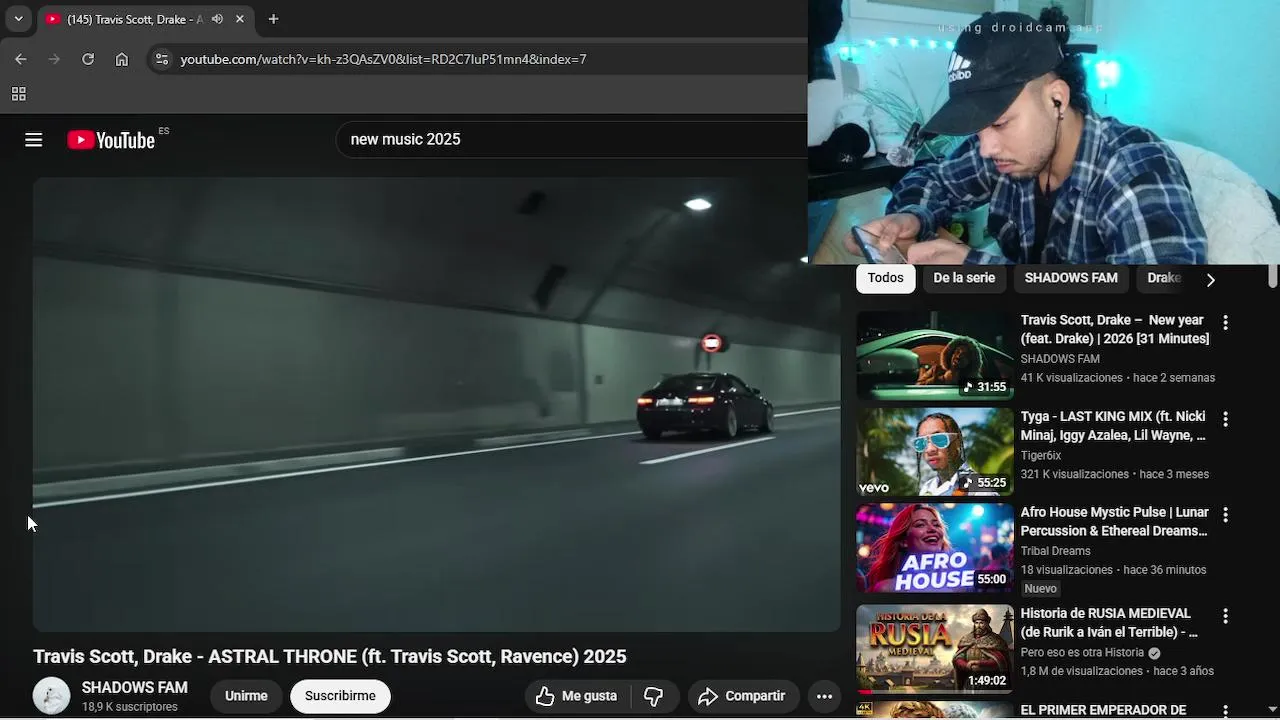Image resolution: width=1280 pixels, height=720 pixels.
Task: Open Afro House 55:00 video thumbnail
Action: click(x=935, y=548)
